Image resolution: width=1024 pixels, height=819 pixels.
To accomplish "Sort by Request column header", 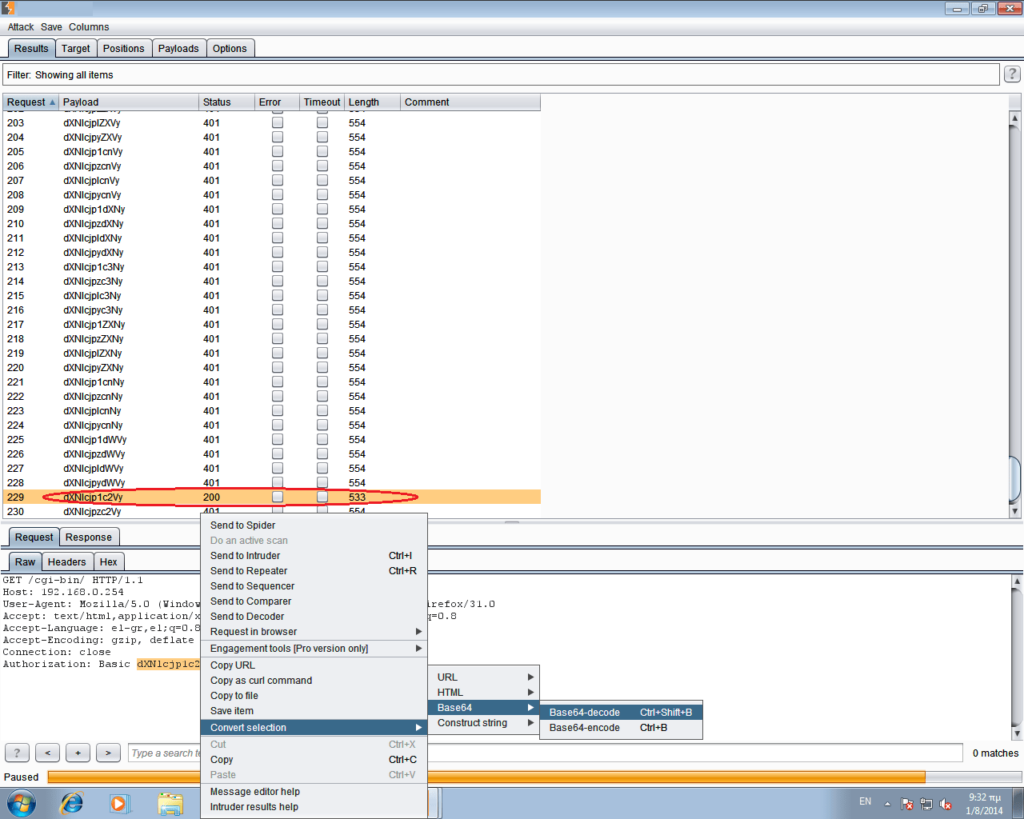I will 31,102.
